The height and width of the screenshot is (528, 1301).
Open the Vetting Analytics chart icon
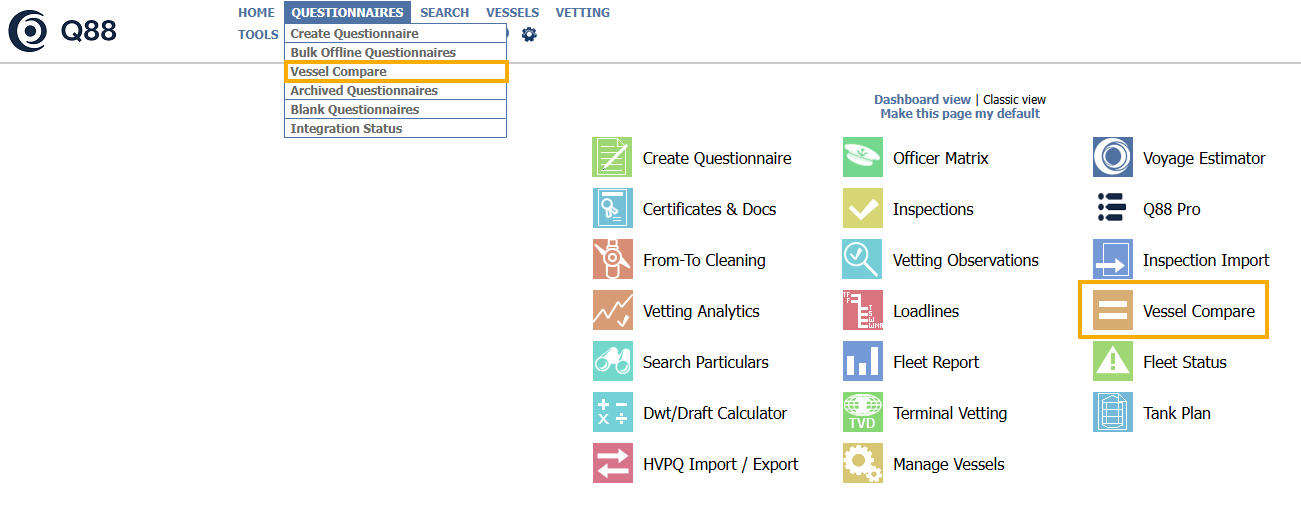(x=612, y=311)
